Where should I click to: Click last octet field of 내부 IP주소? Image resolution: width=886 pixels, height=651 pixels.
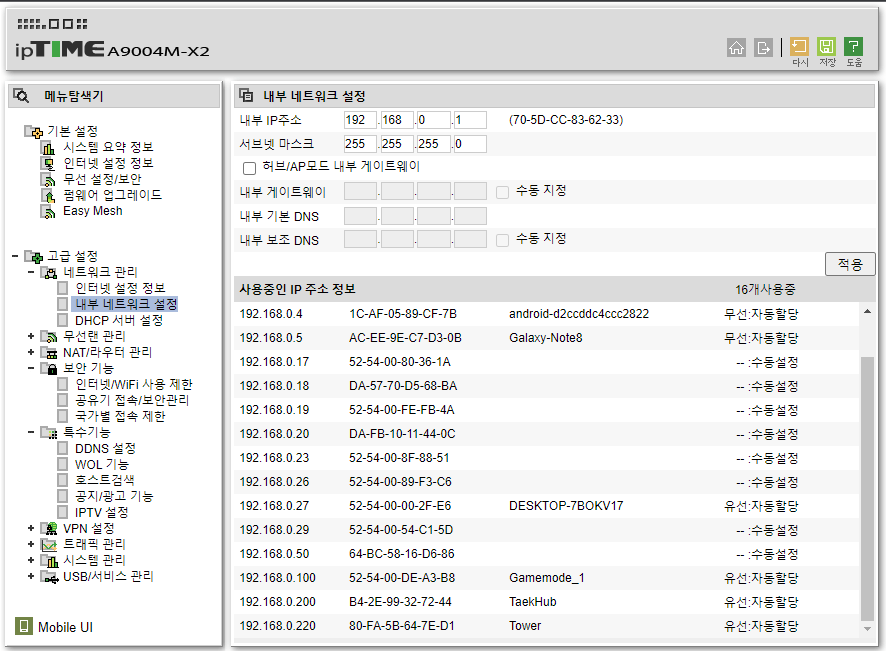[x=470, y=120]
